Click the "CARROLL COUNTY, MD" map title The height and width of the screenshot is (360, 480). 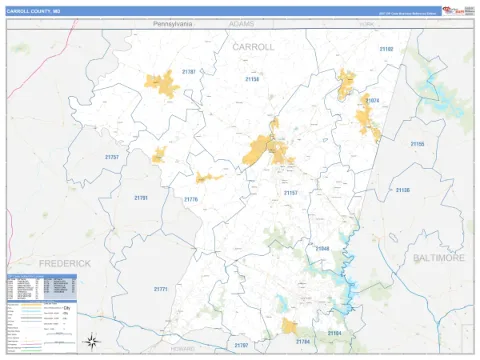pos(33,11)
